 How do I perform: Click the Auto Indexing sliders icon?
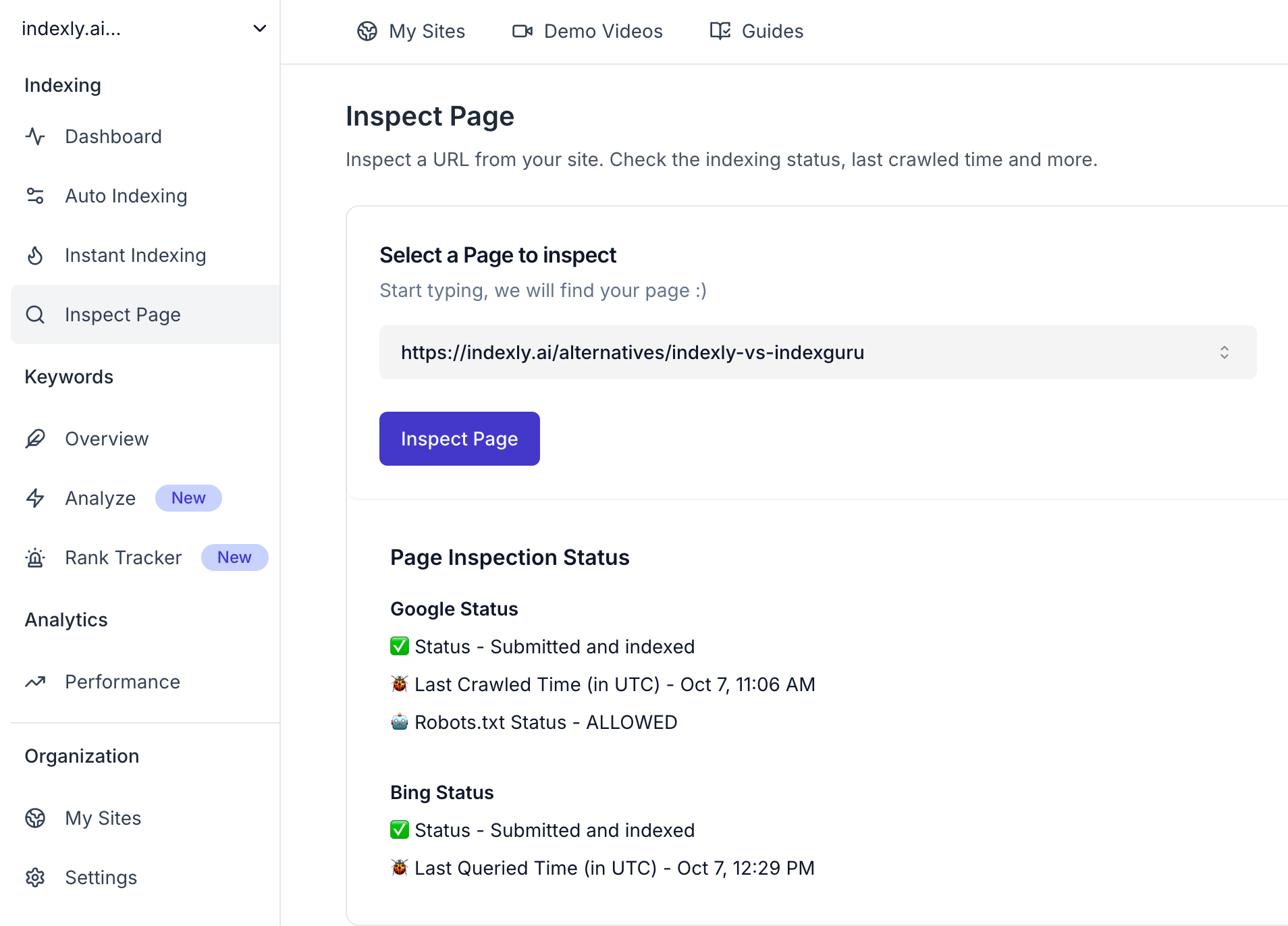(x=35, y=196)
